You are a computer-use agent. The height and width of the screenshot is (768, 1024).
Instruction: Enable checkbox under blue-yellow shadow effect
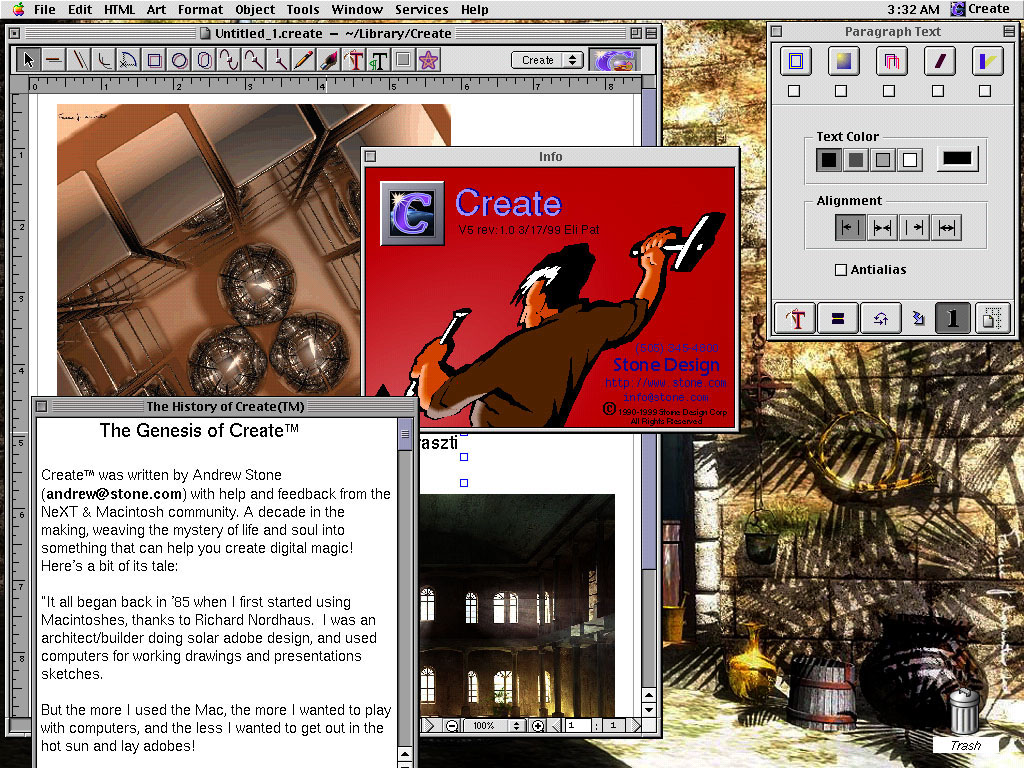[985, 91]
